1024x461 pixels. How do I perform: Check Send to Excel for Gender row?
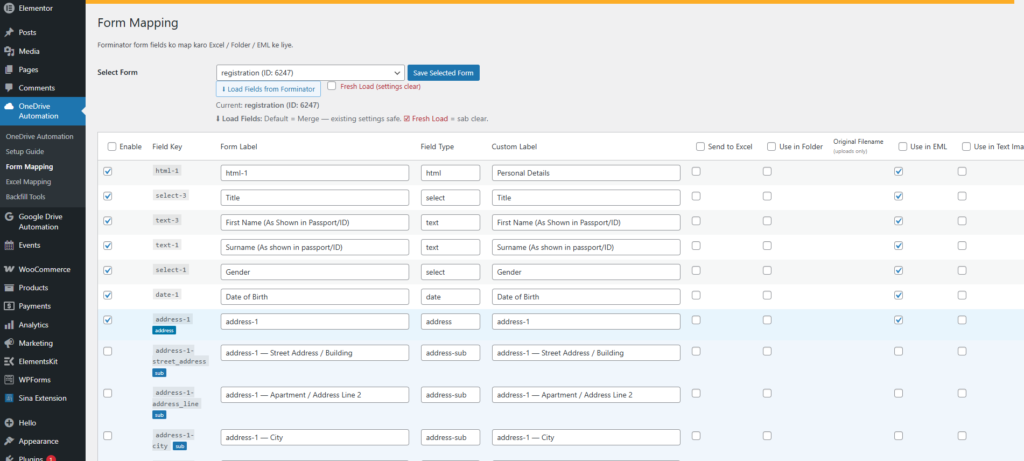click(696, 270)
